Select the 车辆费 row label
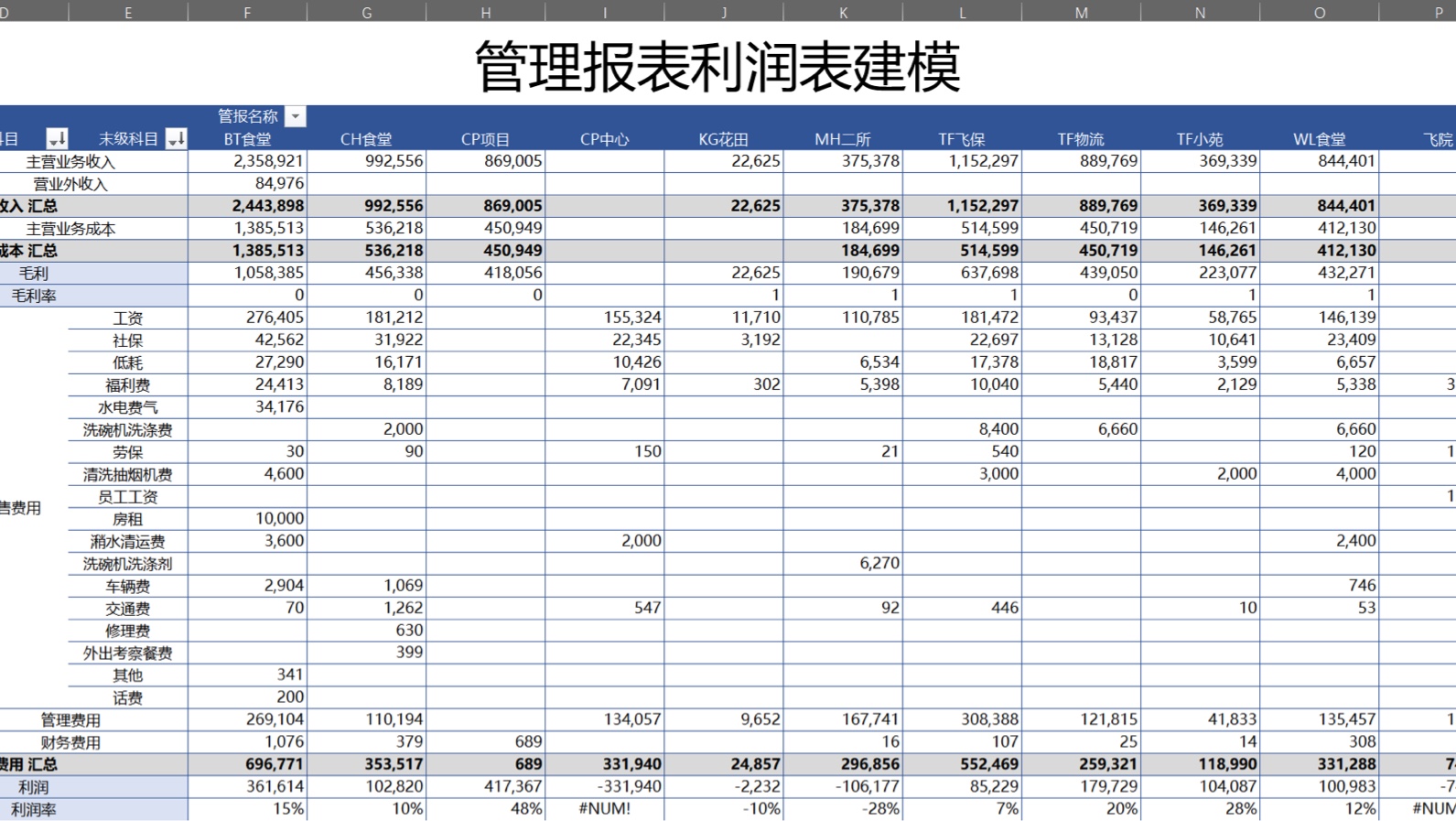Image resolution: width=1456 pixels, height=821 pixels. coord(128,587)
